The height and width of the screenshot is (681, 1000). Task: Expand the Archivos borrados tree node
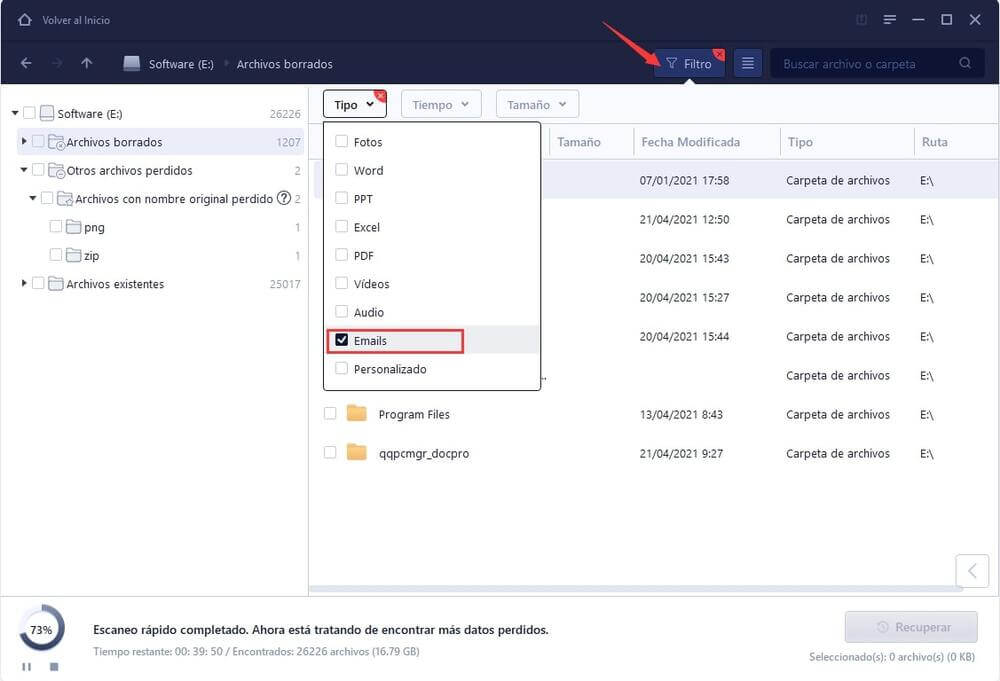24,141
